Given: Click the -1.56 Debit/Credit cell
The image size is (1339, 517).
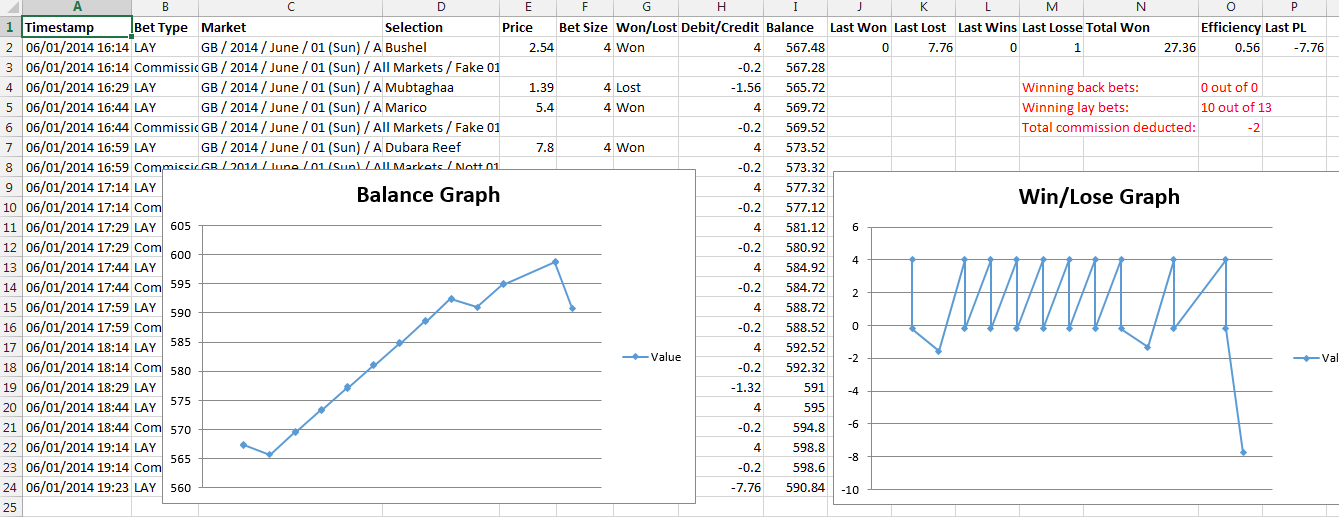Looking at the screenshot, I should pyautogui.click(x=721, y=87).
